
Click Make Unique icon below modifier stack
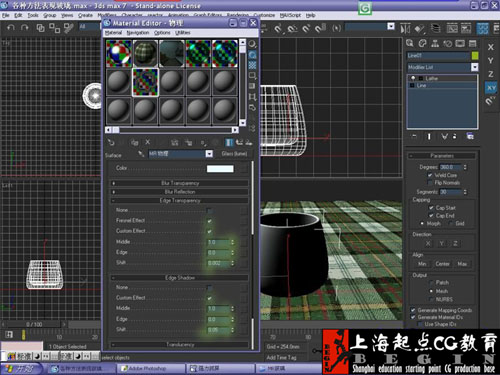(x=445, y=136)
